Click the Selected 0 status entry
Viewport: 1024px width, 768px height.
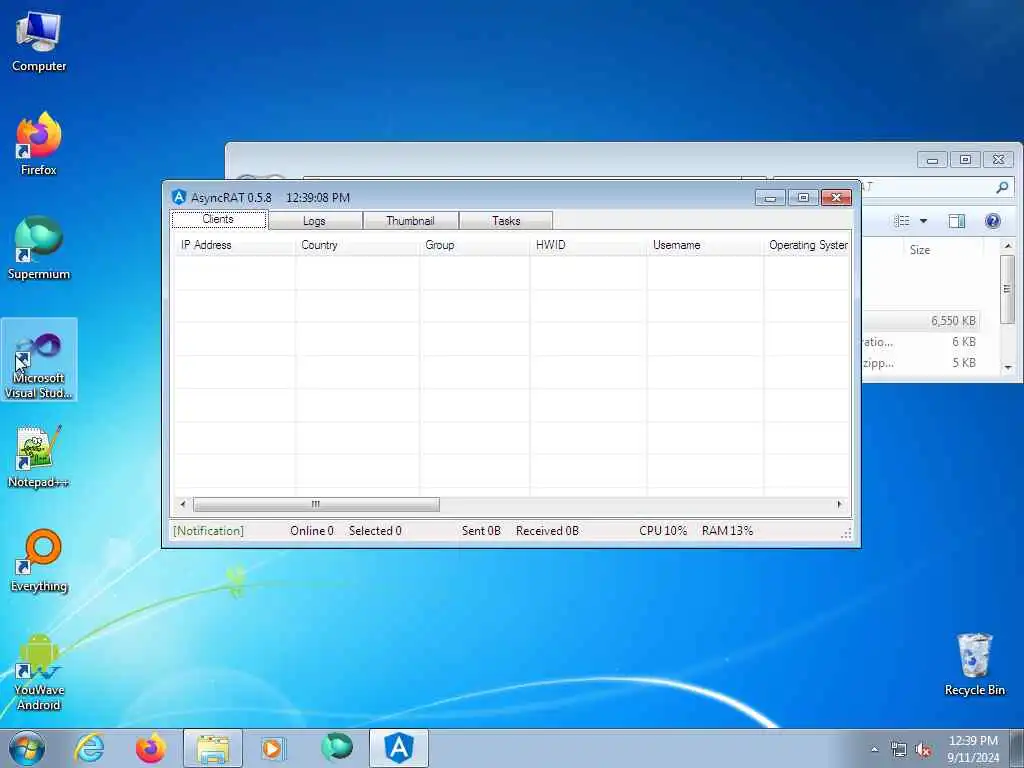click(x=375, y=531)
